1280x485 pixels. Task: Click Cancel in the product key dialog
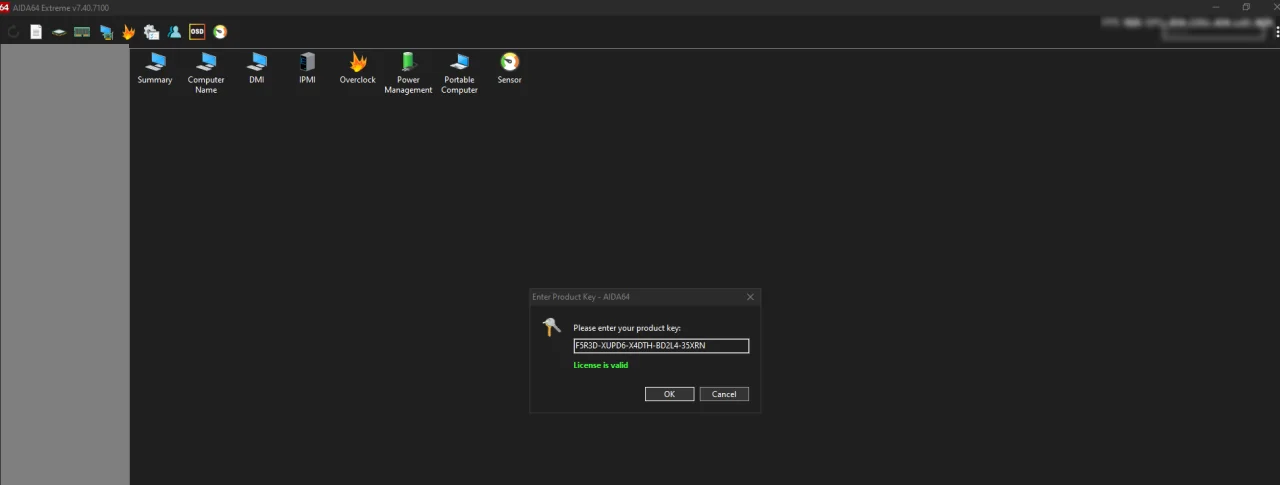tap(724, 394)
